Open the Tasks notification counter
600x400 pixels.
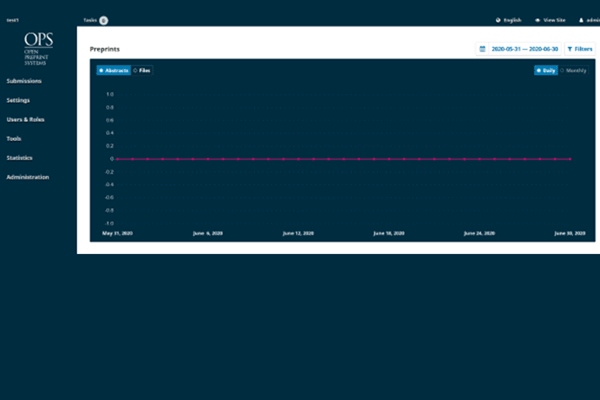104,19
